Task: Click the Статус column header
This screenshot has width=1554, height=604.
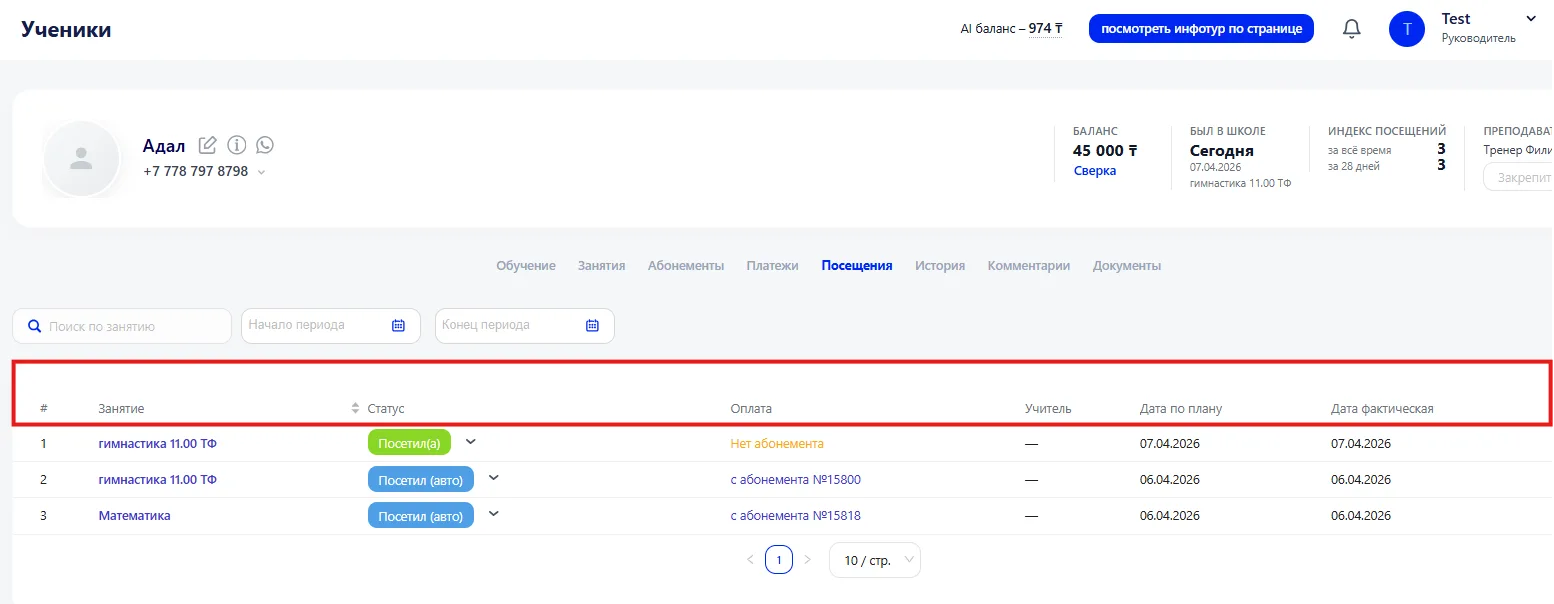Action: pyautogui.click(x=386, y=408)
